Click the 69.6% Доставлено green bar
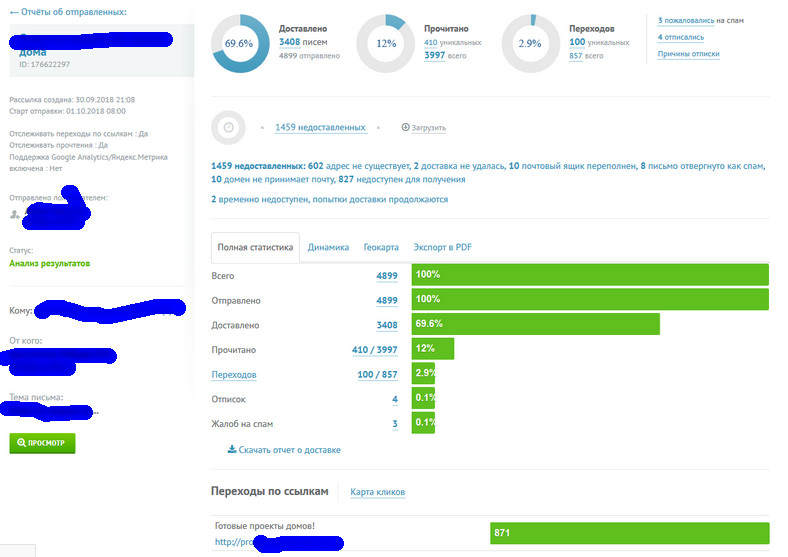 [536, 324]
